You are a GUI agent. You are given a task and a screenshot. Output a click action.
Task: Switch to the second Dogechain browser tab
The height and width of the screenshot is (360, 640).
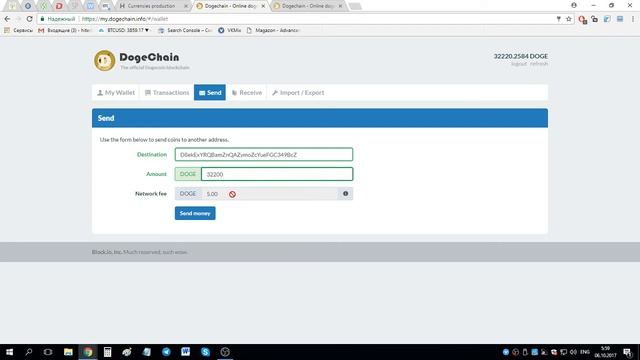tap(308, 6)
